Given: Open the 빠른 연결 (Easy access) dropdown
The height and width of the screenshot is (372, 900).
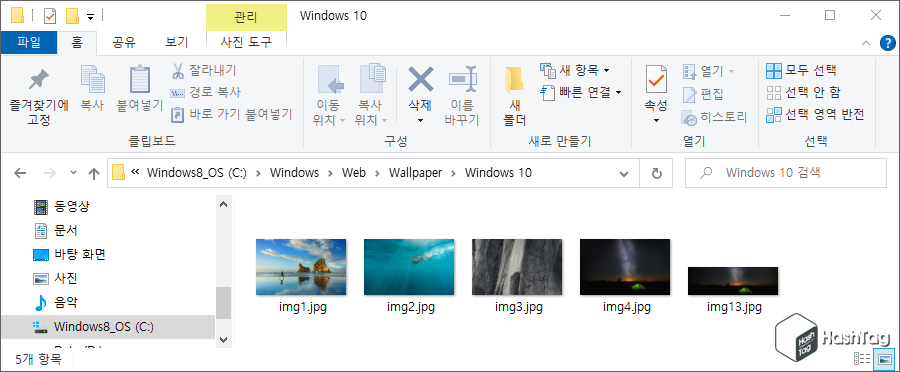Looking at the screenshot, I should pos(582,92).
